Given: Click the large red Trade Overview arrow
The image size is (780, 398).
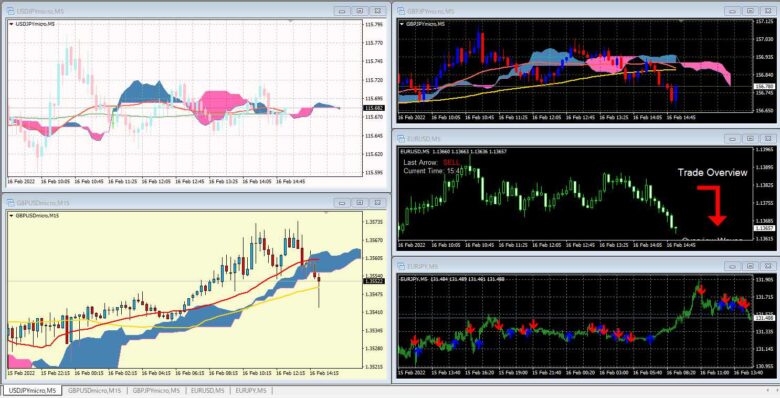Looking at the screenshot, I should point(714,205).
